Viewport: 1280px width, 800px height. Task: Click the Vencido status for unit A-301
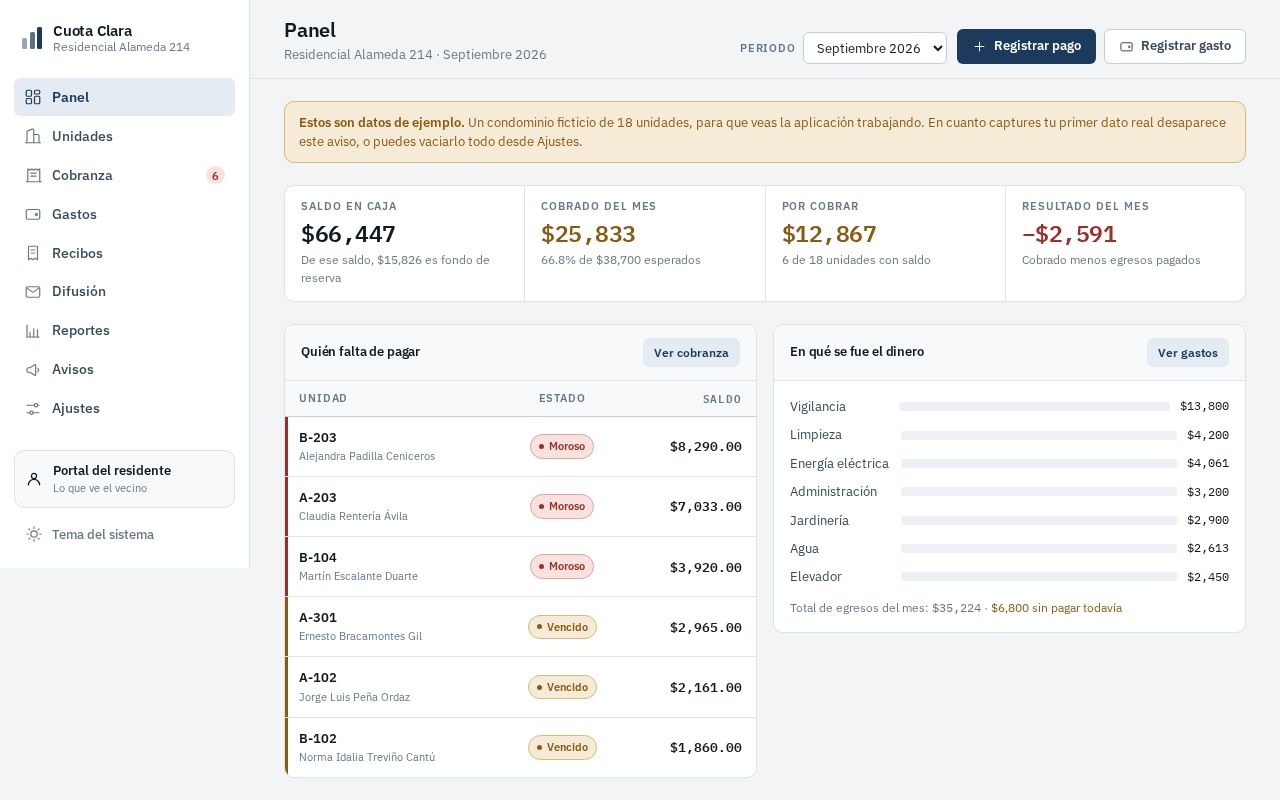pos(562,627)
